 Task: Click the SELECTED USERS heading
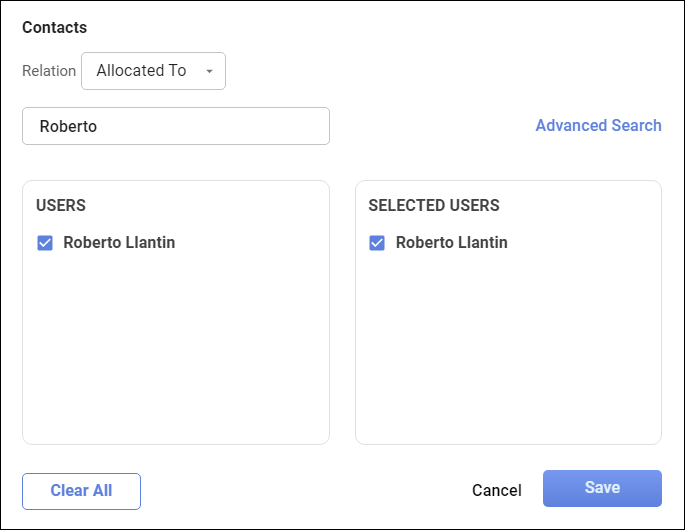[433, 206]
